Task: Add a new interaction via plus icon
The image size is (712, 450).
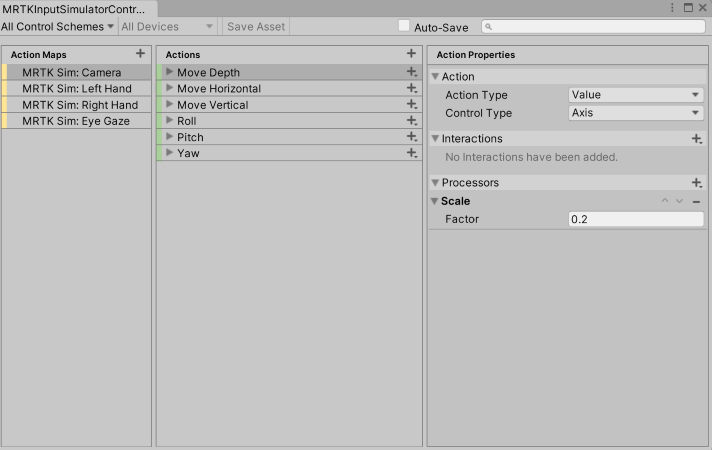Action: pyautogui.click(x=697, y=139)
